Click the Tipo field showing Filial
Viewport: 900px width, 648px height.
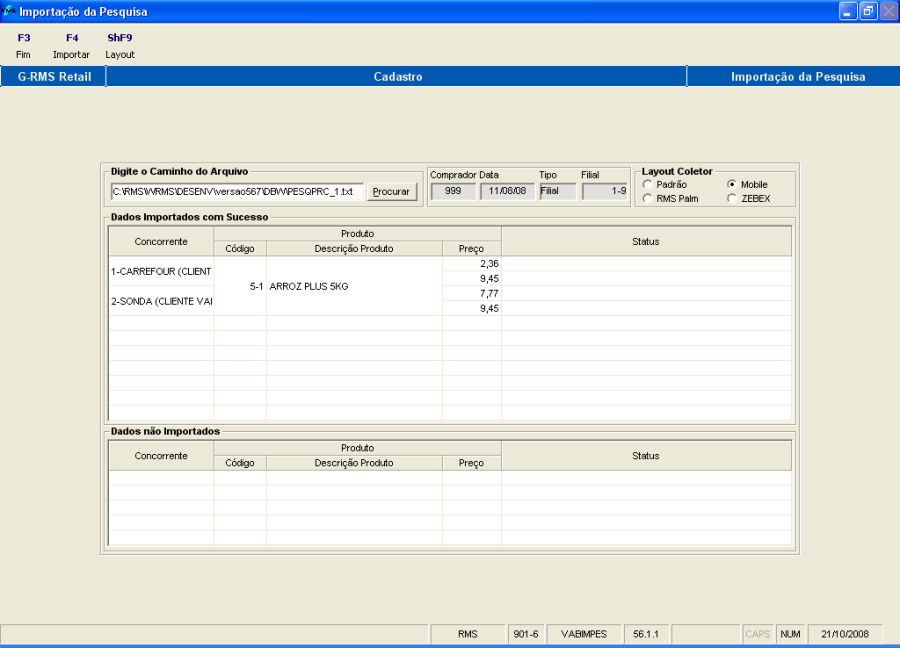557,191
